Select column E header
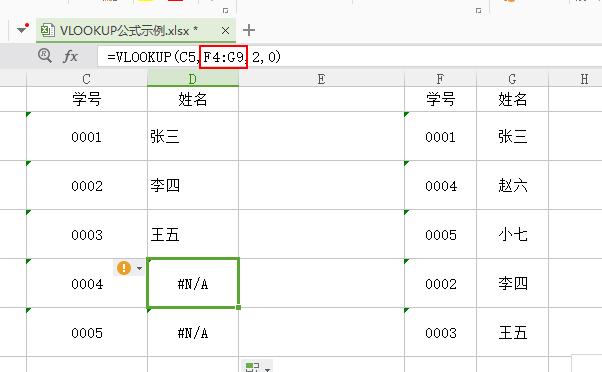The width and height of the screenshot is (602, 372). 321,79
